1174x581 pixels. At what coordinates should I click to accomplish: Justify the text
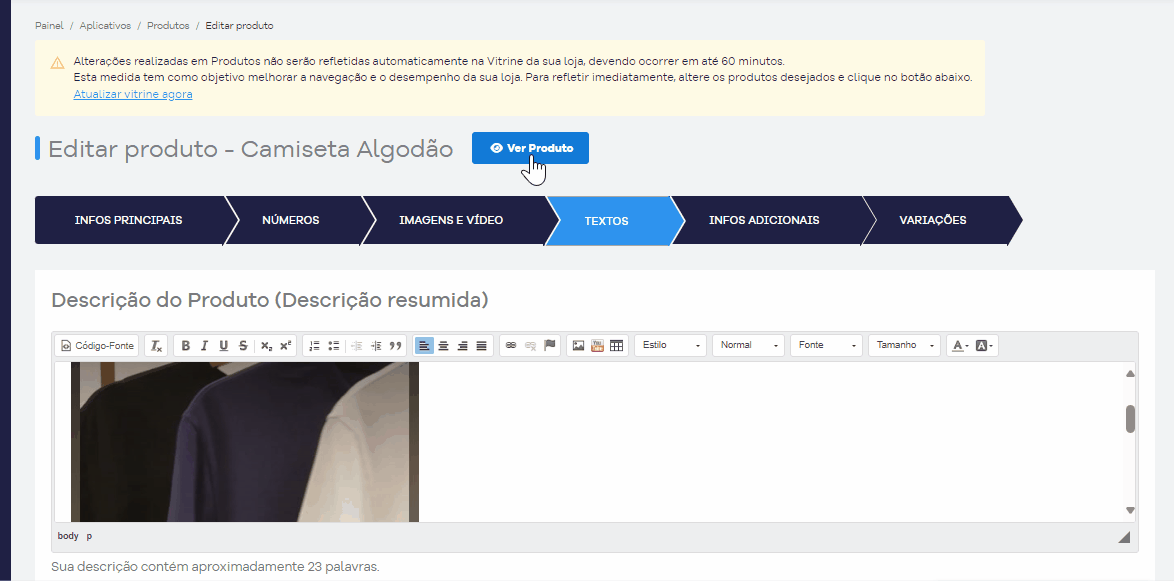click(481, 346)
